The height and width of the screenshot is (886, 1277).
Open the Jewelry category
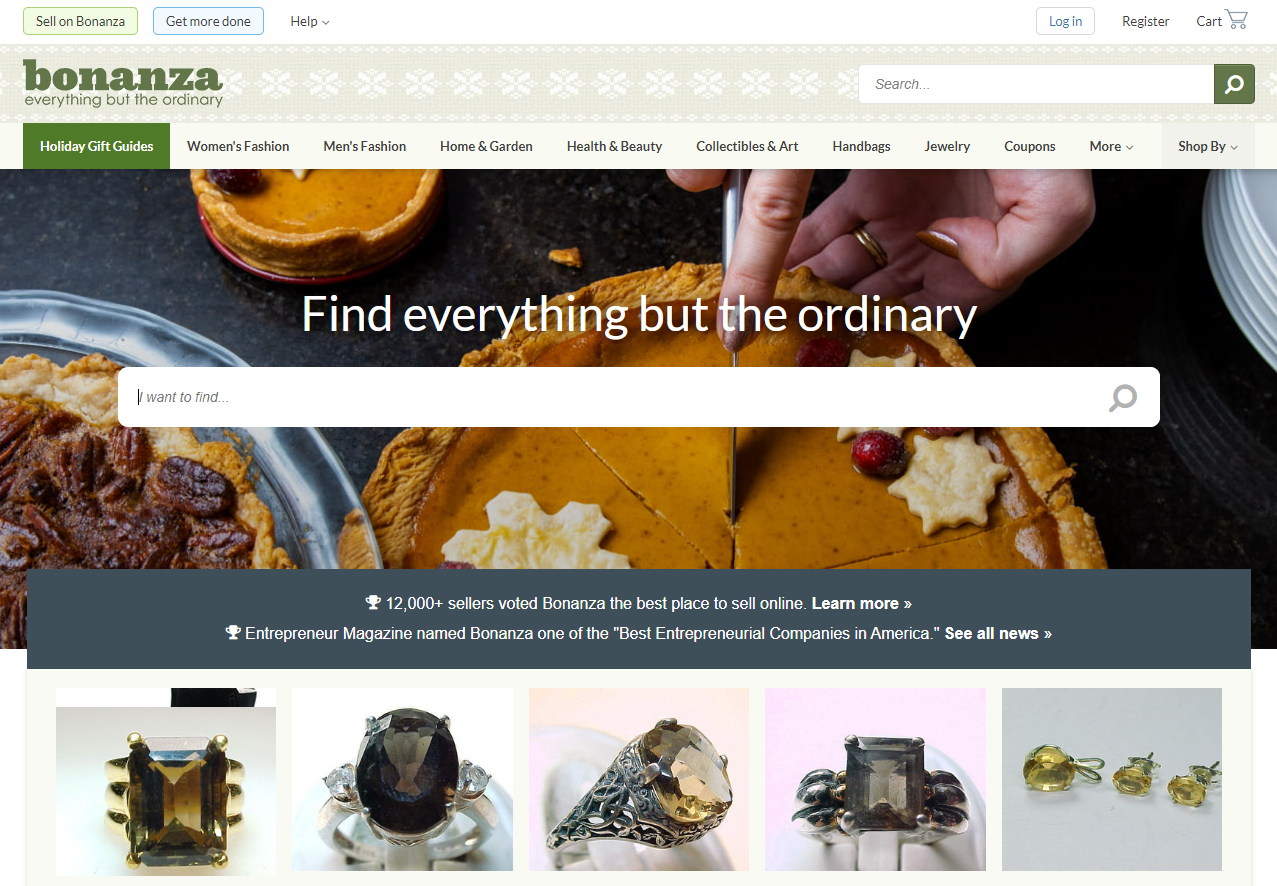click(947, 146)
